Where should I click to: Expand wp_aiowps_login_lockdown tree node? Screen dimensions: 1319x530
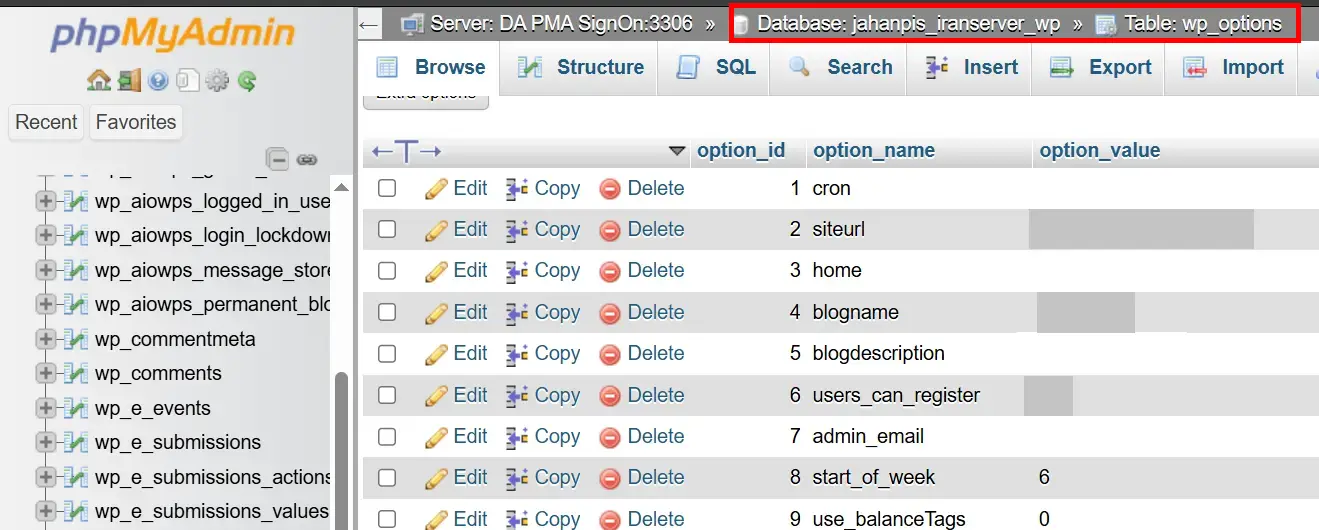coord(45,235)
